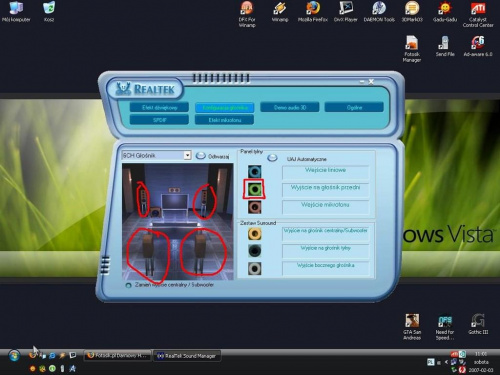Click the Odtwarzaj play test button
Screen dimensions: 500x375
pyautogui.click(x=201, y=156)
